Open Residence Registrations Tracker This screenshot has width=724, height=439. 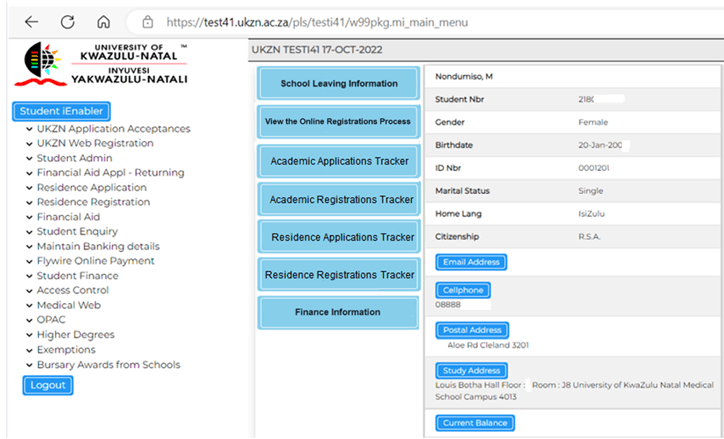[x=338, y=275]
